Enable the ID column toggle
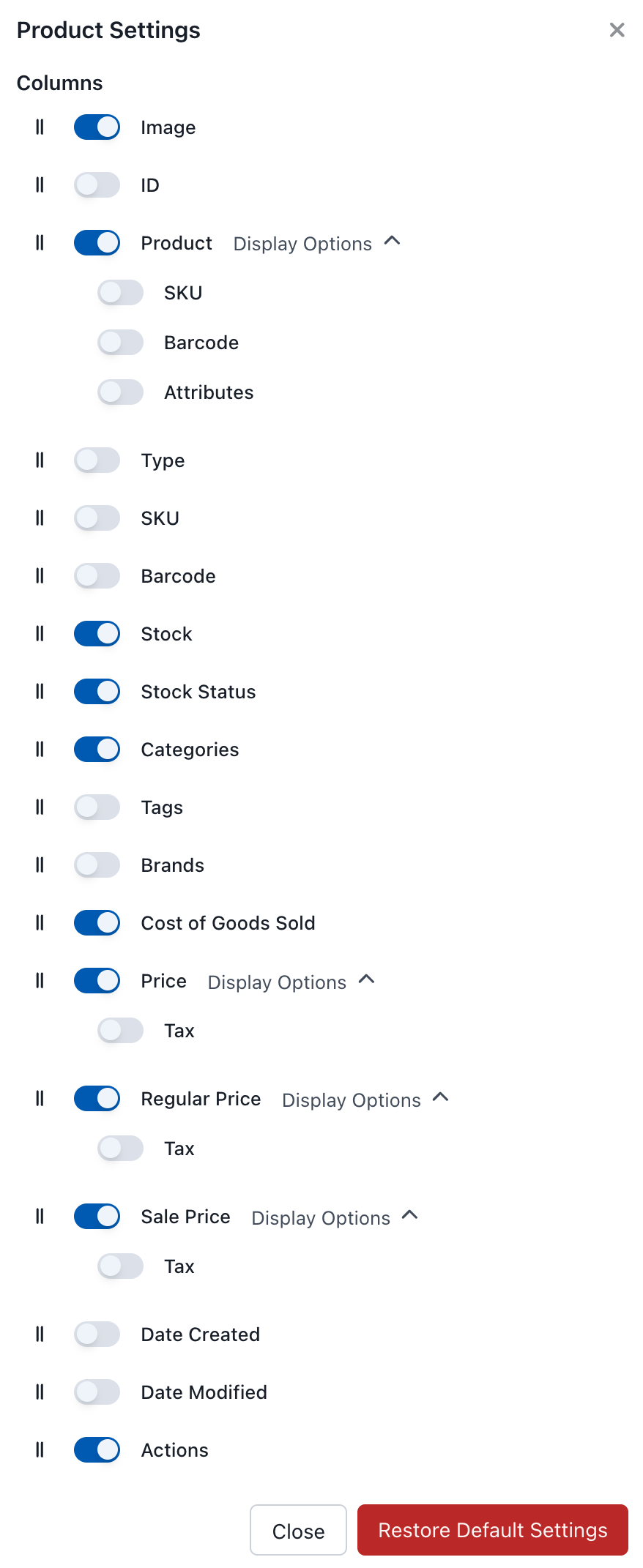The height and width of the screenshot is (1568, 643). pyautogui.click(x=97, y=185)
